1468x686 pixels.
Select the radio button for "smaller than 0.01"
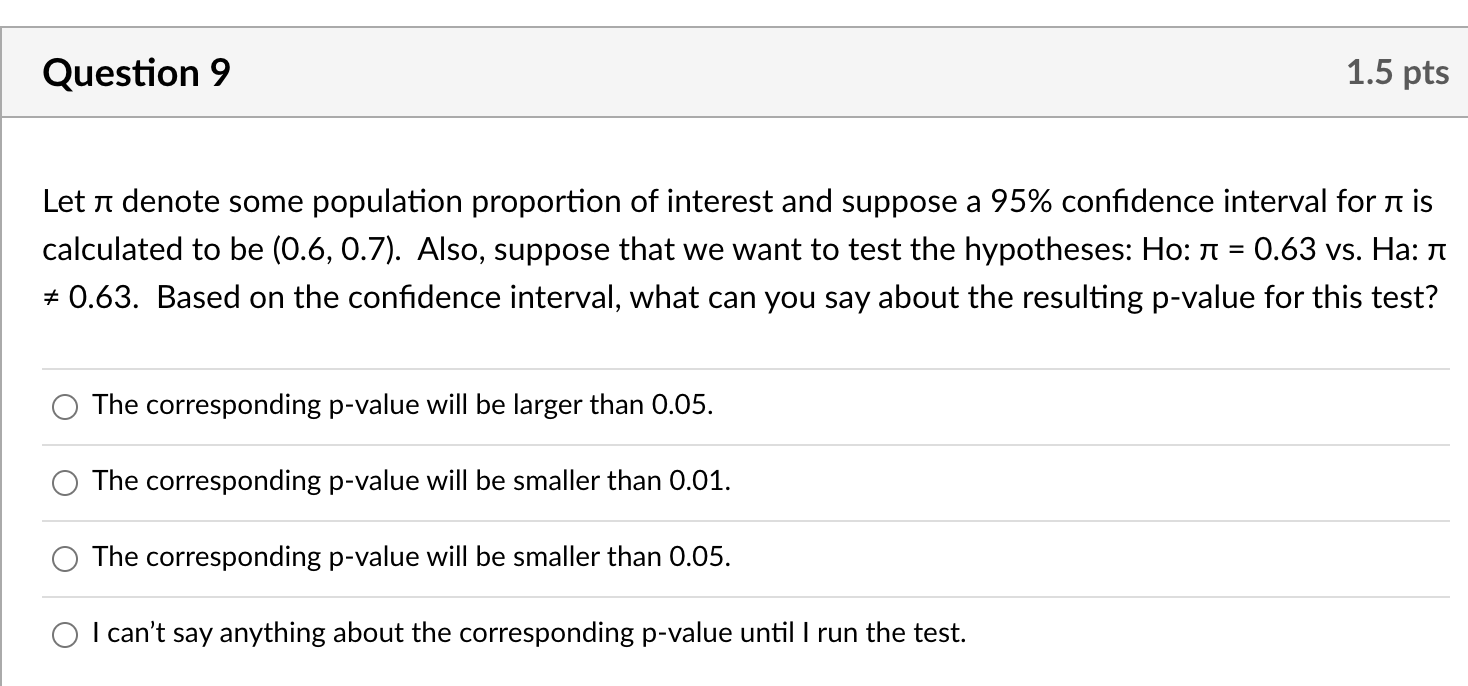pyautogui.click(x=64, y=482)
